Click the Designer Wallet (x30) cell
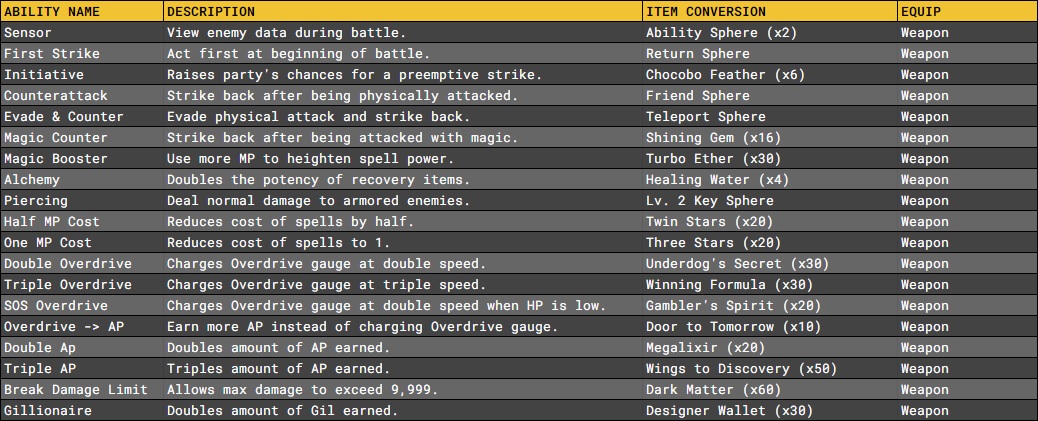This screenshot has height=421, width=1038. (x=729, y=410)
